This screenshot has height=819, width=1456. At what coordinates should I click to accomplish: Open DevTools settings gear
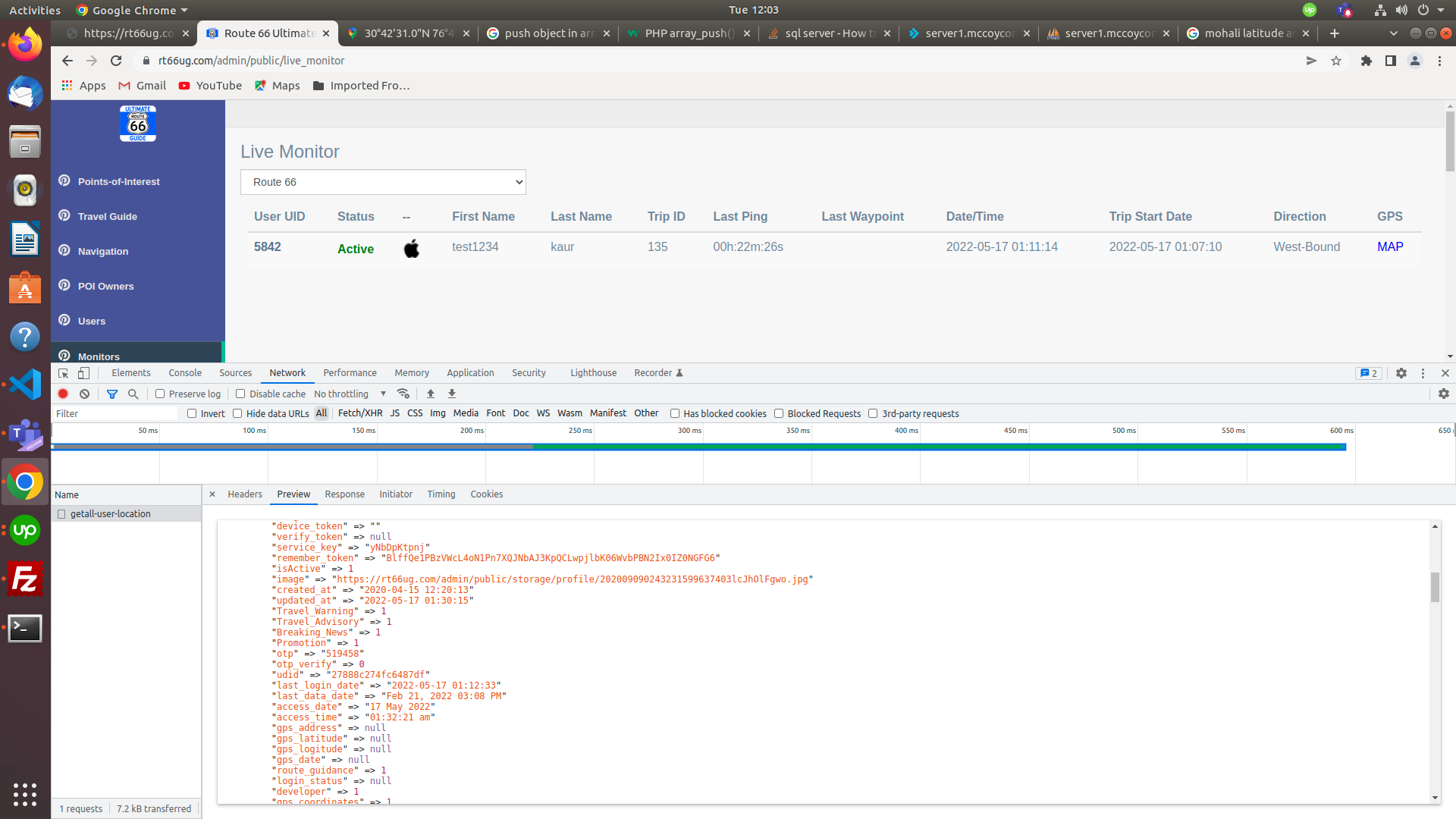click(1401, 373)
